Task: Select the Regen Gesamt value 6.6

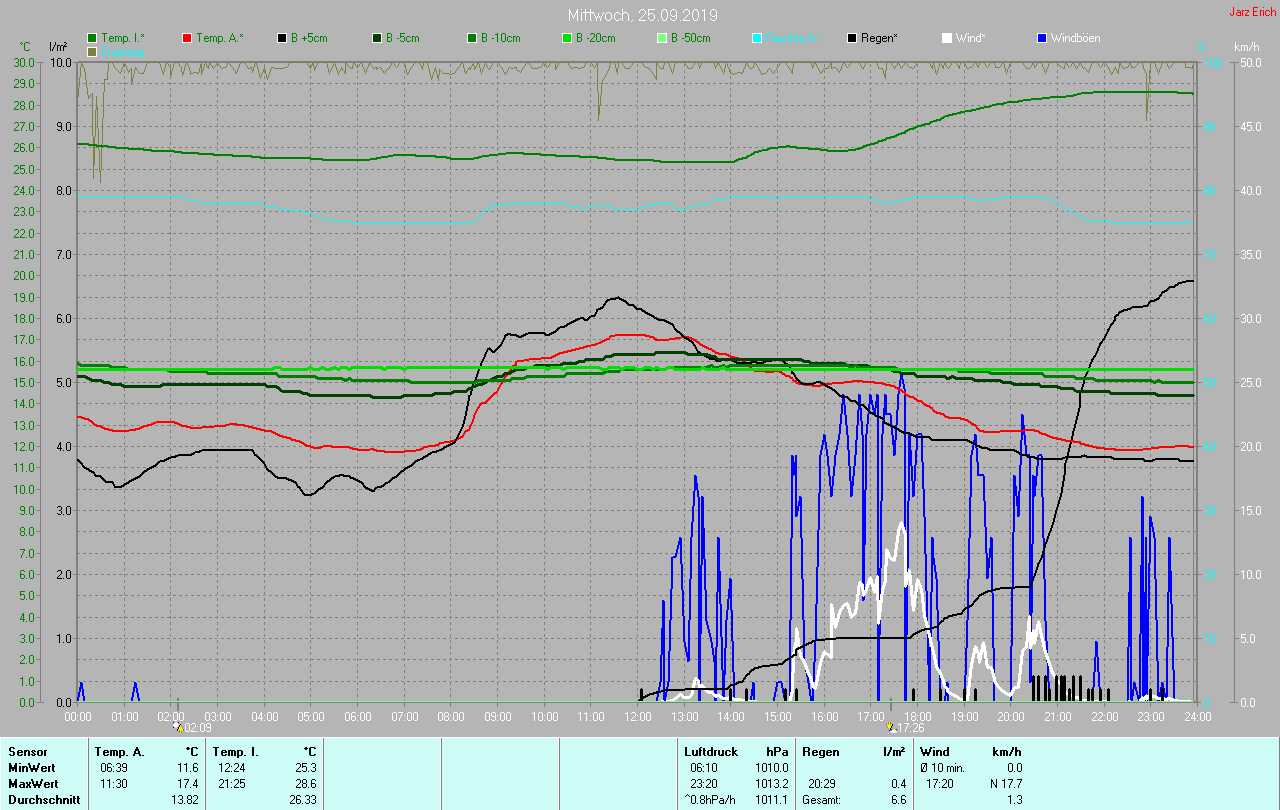Action: point(898,800)
